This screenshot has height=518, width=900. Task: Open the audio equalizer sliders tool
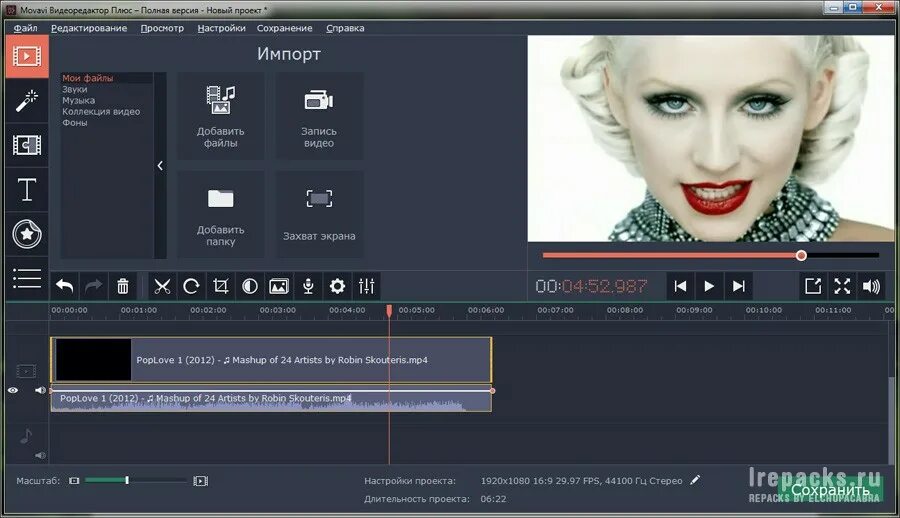point(367,286)
